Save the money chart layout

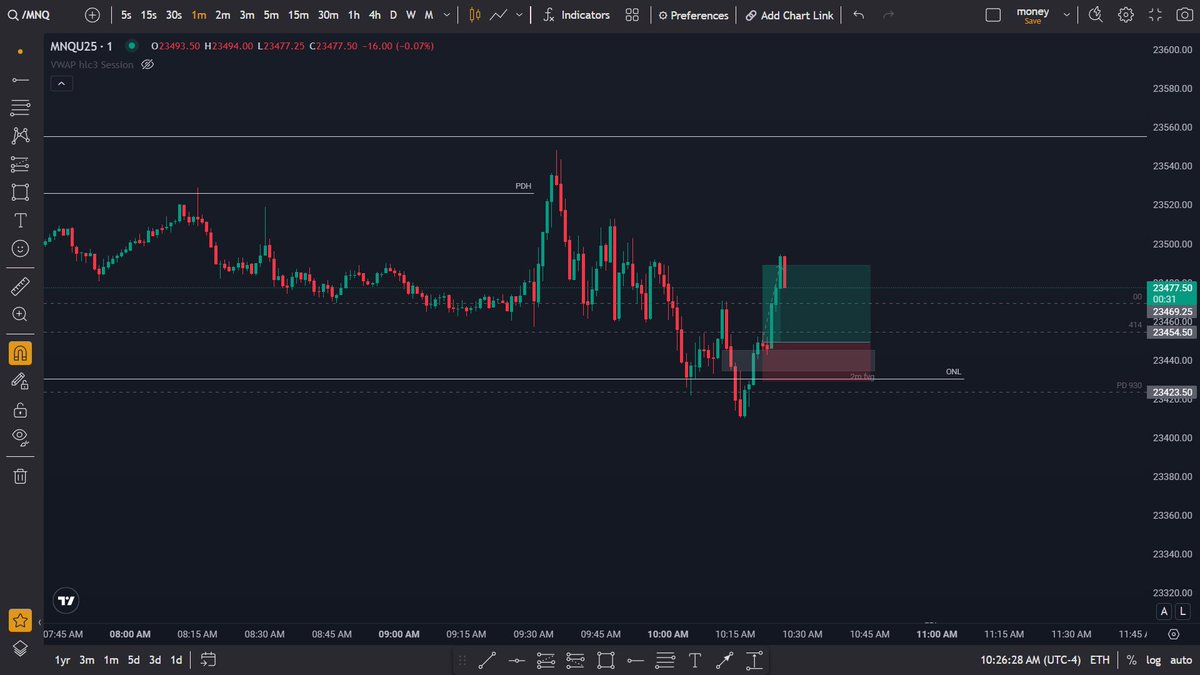click(1033, 15)
